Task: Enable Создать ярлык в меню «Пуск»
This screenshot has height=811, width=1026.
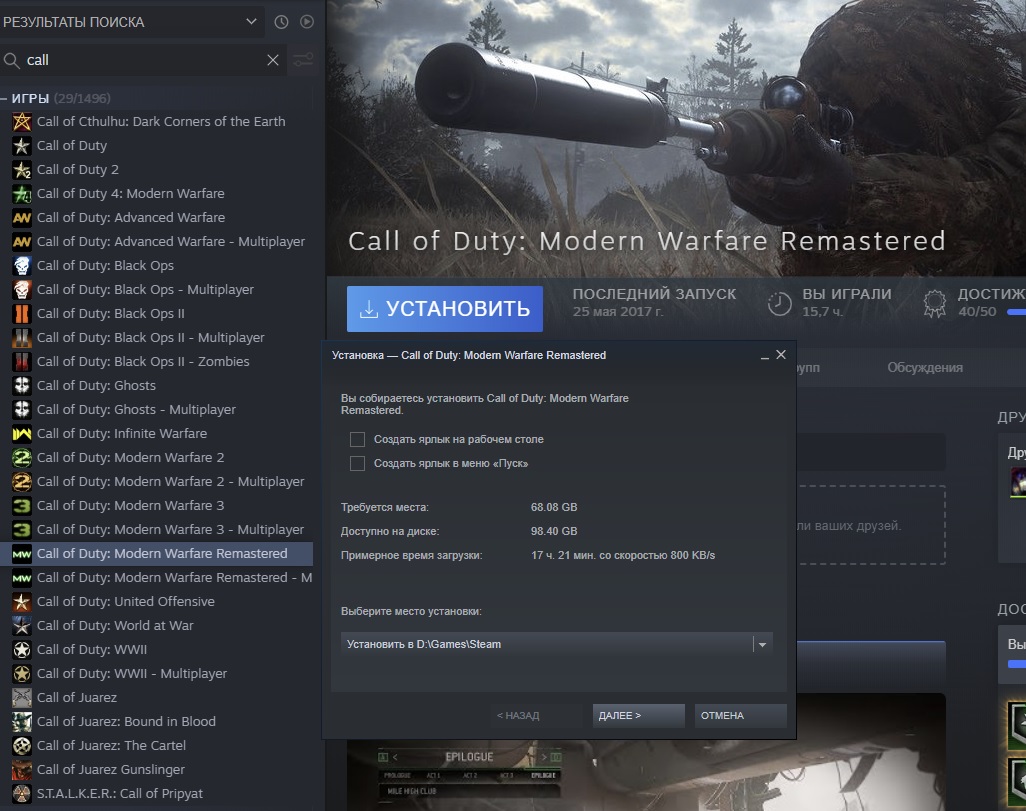Action: click(x=356, y=461)
